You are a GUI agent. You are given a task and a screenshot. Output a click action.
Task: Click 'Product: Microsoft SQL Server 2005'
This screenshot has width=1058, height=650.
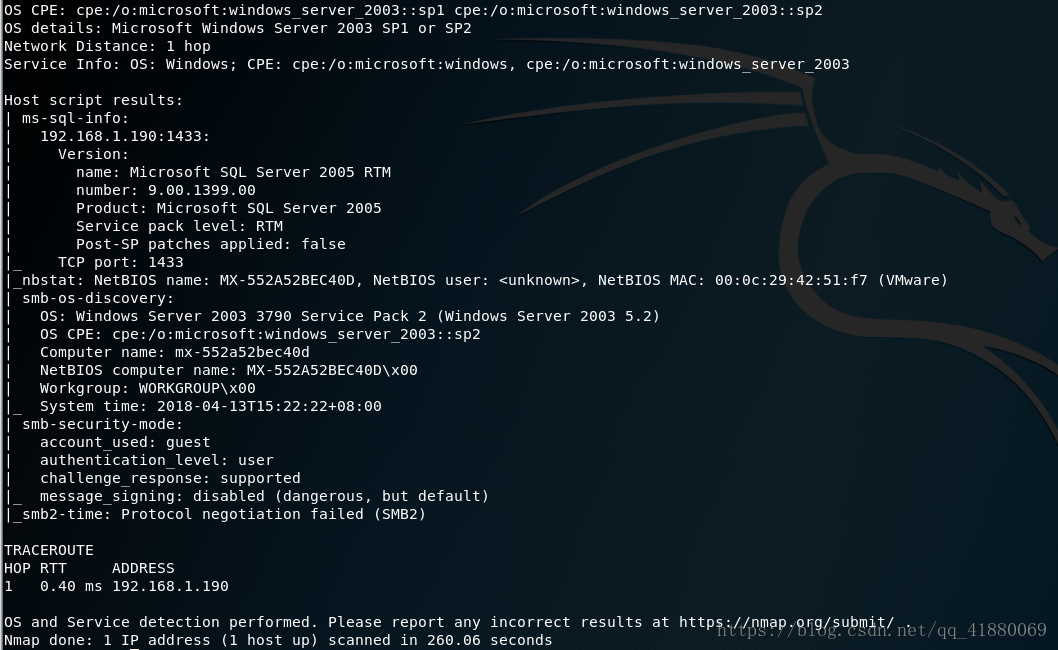(x=229, y=208)
